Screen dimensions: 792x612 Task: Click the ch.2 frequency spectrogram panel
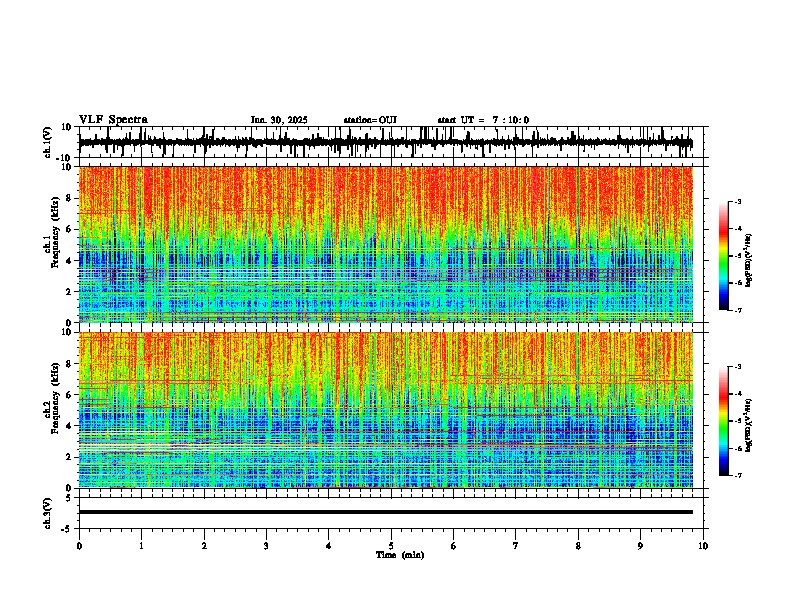coord(386,410)
